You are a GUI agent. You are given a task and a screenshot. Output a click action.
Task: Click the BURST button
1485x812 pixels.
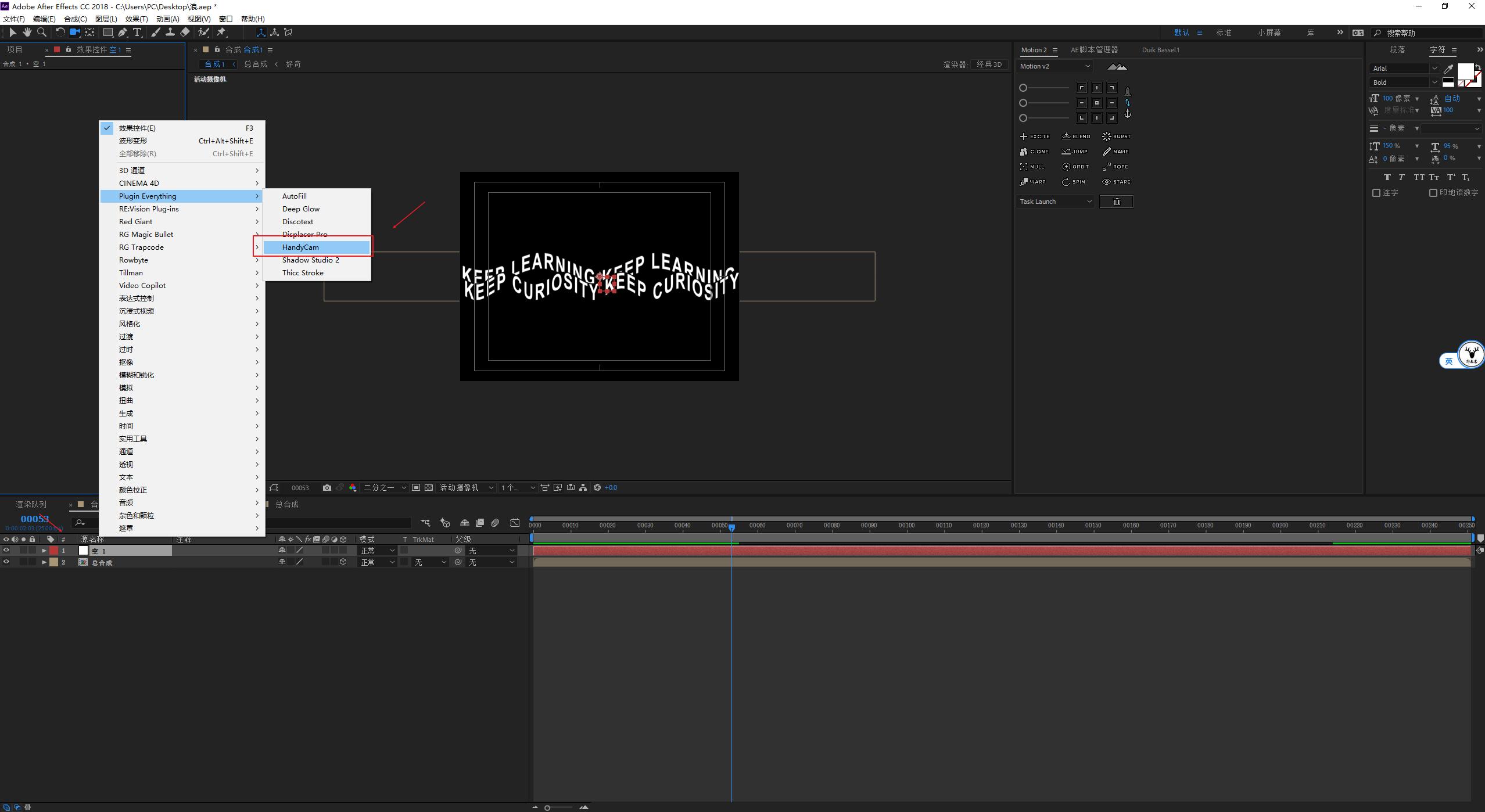coord(1116,136)
